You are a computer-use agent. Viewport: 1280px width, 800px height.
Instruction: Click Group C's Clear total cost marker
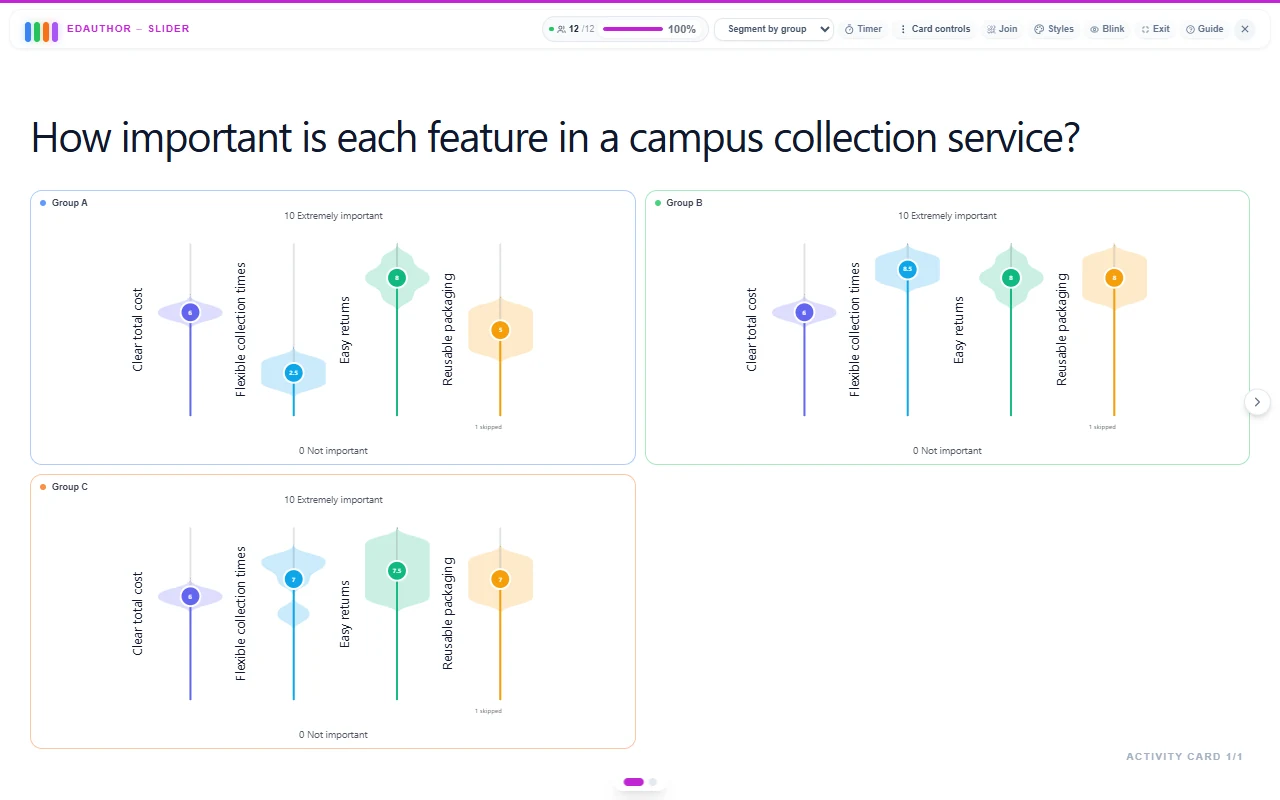[x=190, y=597]
